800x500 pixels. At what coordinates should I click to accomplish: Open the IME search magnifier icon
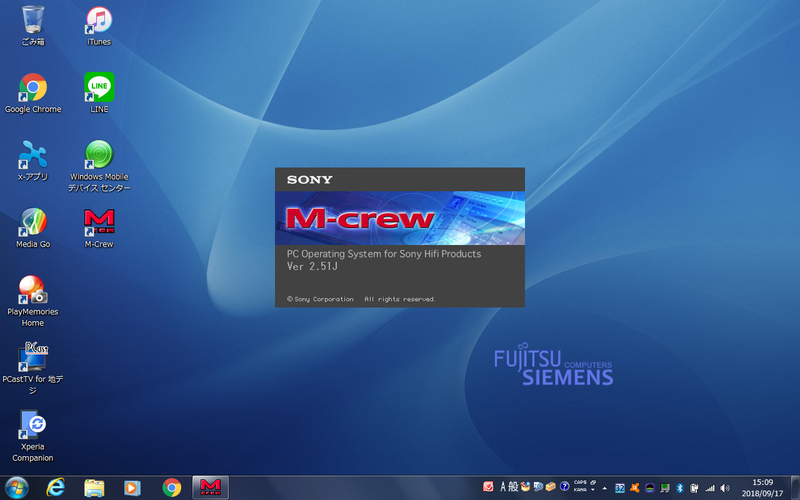click(538, 487)
